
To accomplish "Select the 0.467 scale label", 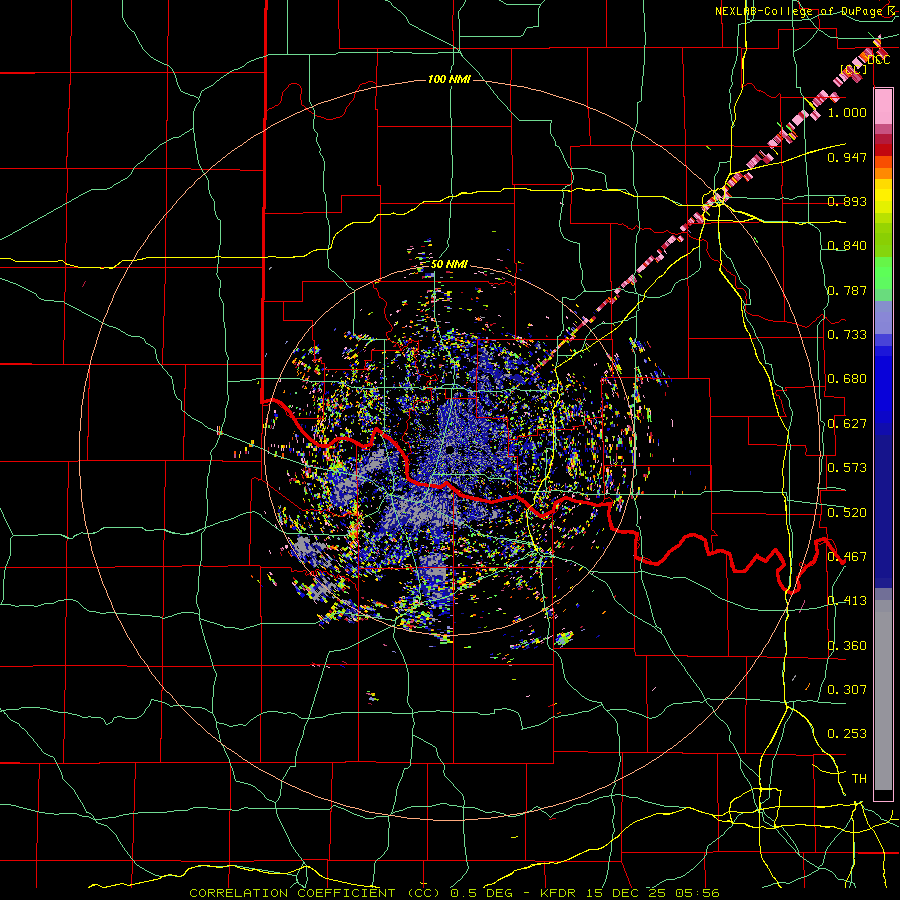I will pos(847,557).
